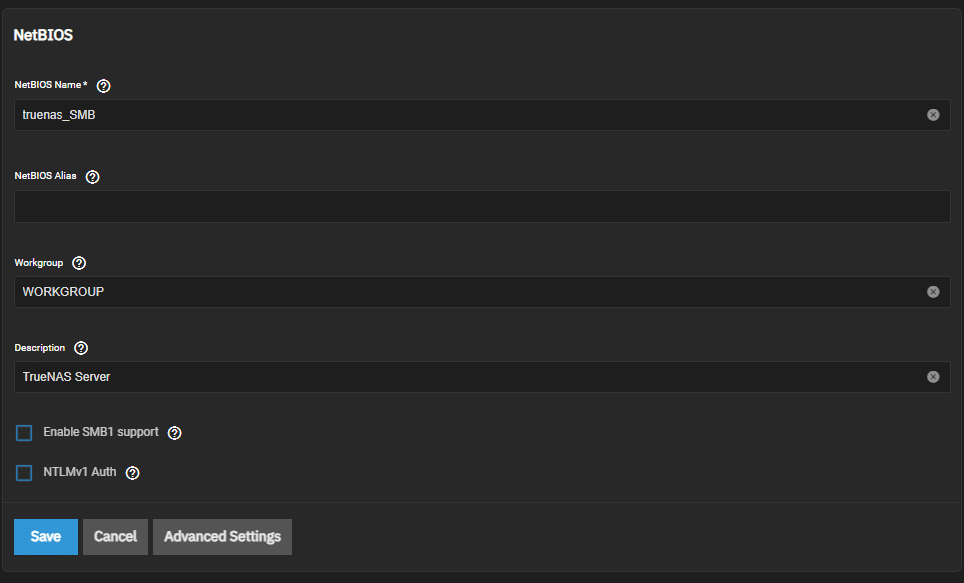
Task: Click the 'Enable SMB1 support' label text
Action: [101, 432]
